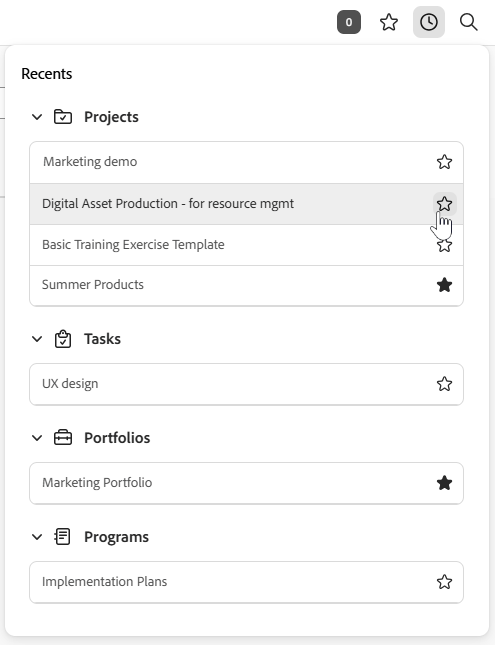
Task: Open the Favorites star in header
Action: tap(388, 22)
